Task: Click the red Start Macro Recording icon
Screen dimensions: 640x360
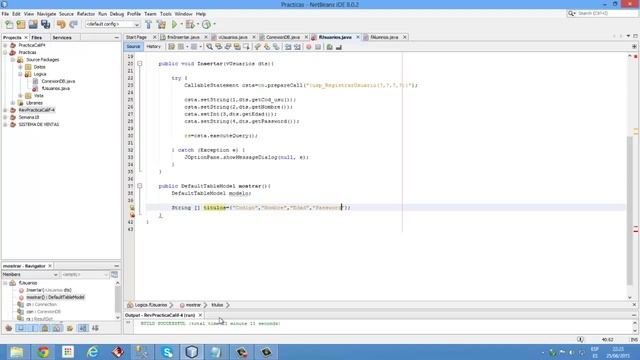Action: (x=309, y=47)
